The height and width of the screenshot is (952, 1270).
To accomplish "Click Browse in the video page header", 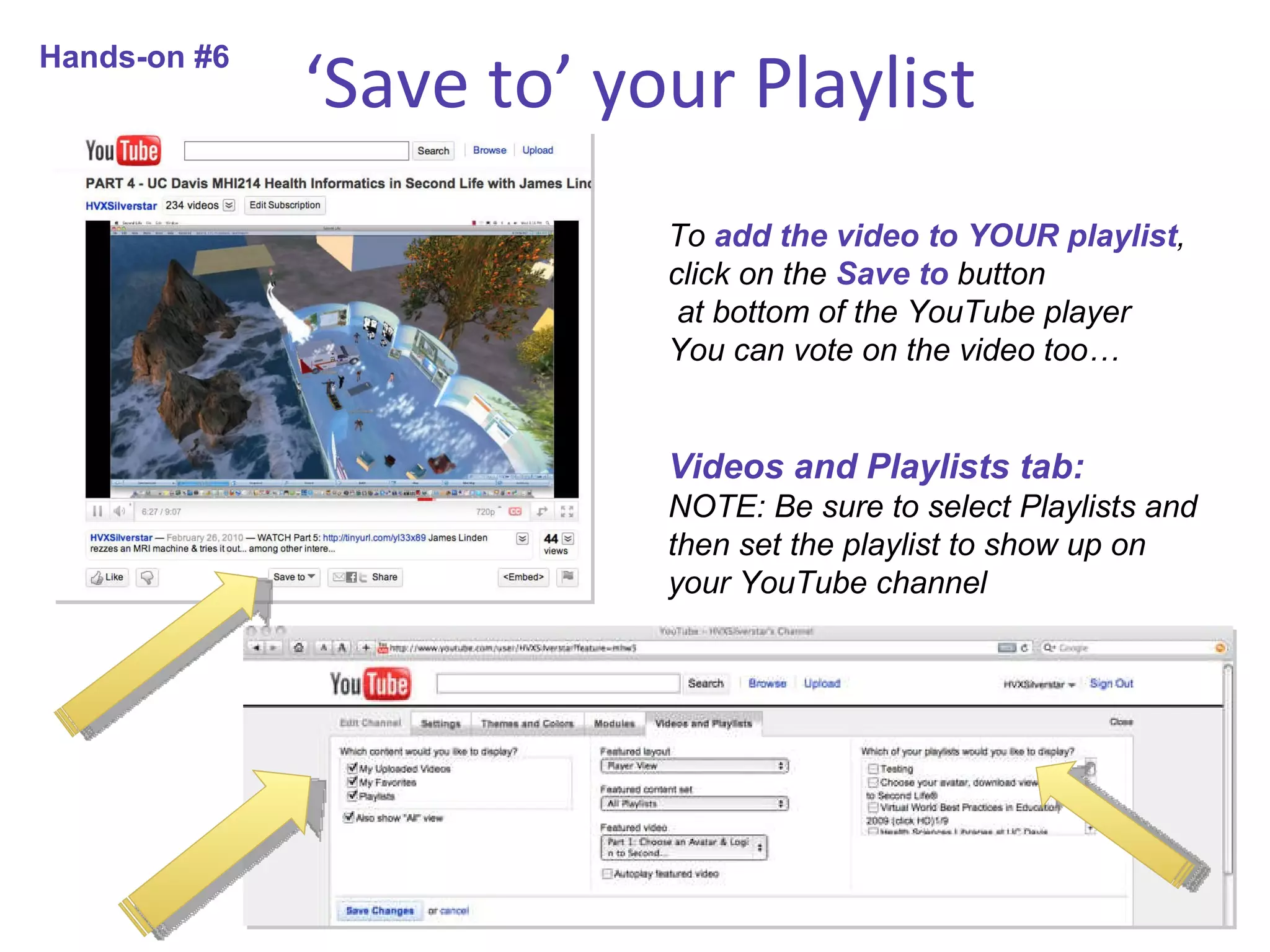I will tap(489, 150).
